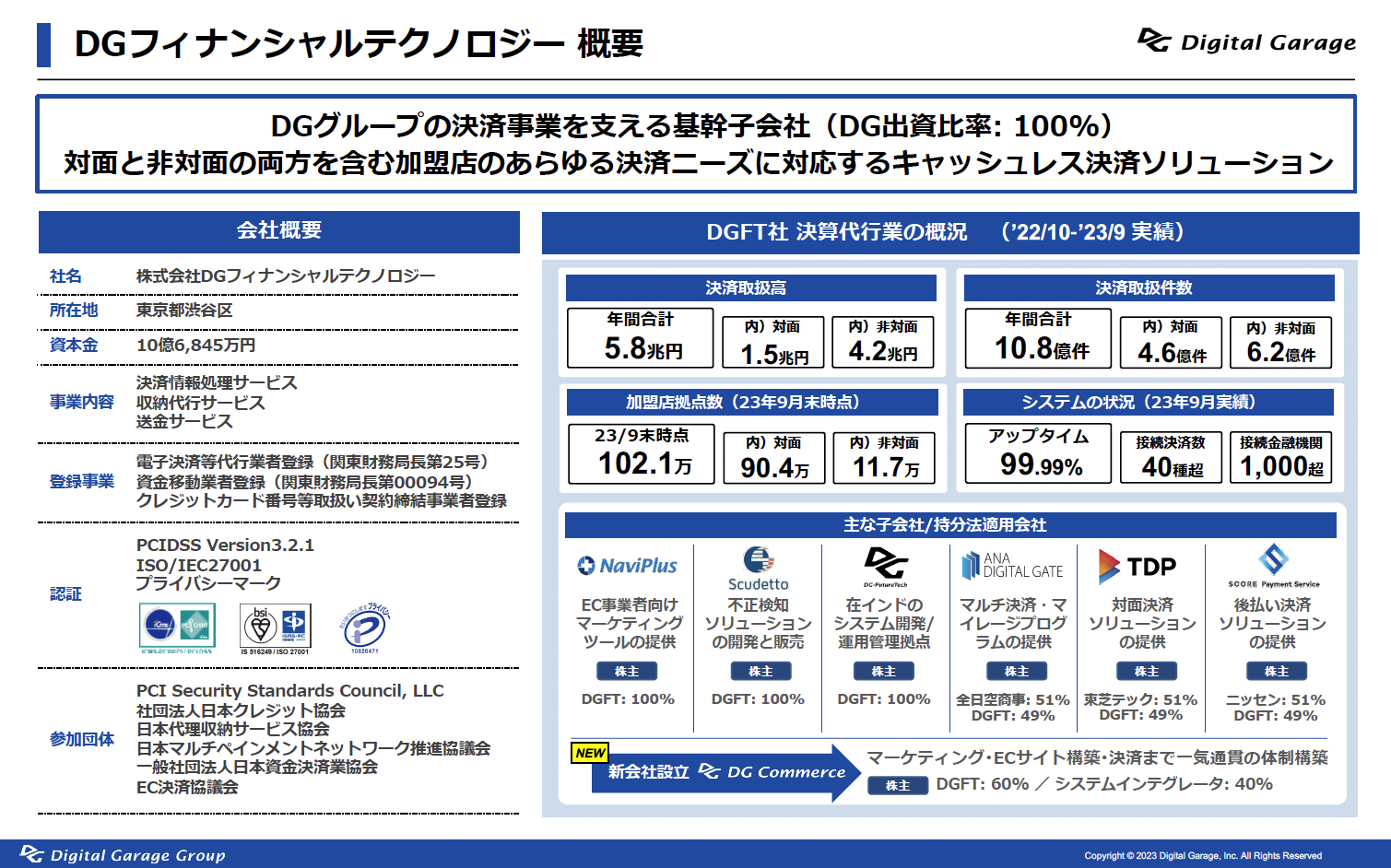Click the 年間合計 10.8億件 box
This screenshot has width=1391, height=868.
point(1038,338)
